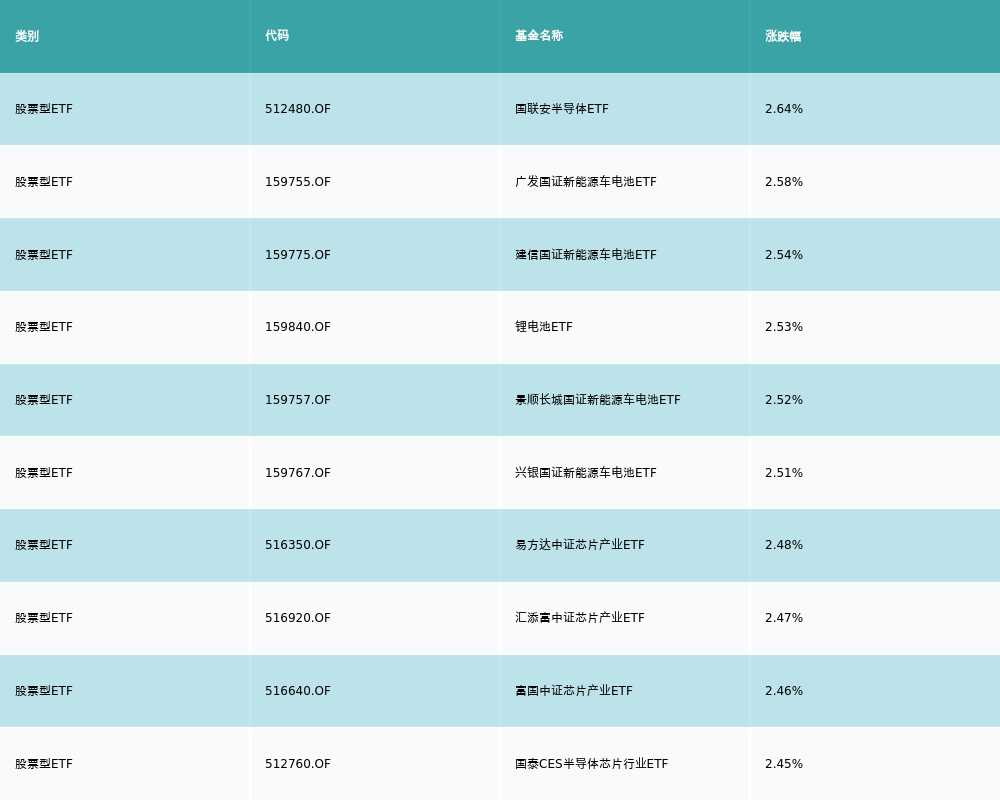Click 建信国证新能源车电池ETF fund name
The height and width of the screenshot is (800, 1000).
coord(586,255)
